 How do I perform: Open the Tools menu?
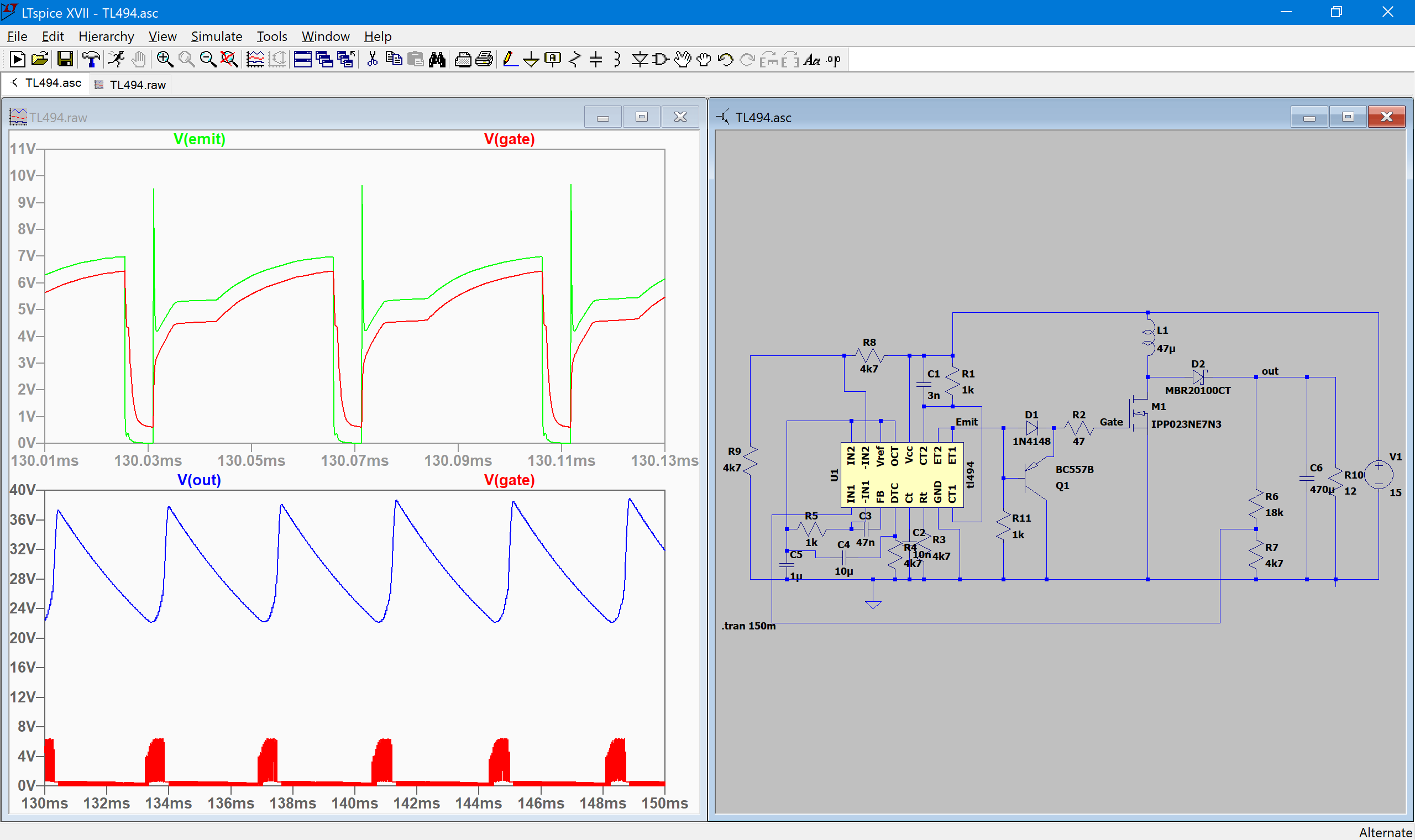click(x=272, y=36)
